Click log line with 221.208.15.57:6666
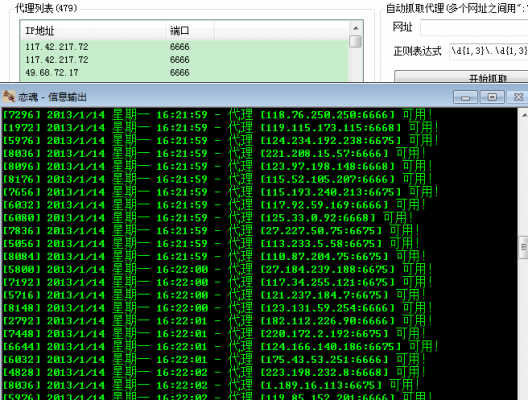This screenshot has width=528, height=400. point(214,154)
